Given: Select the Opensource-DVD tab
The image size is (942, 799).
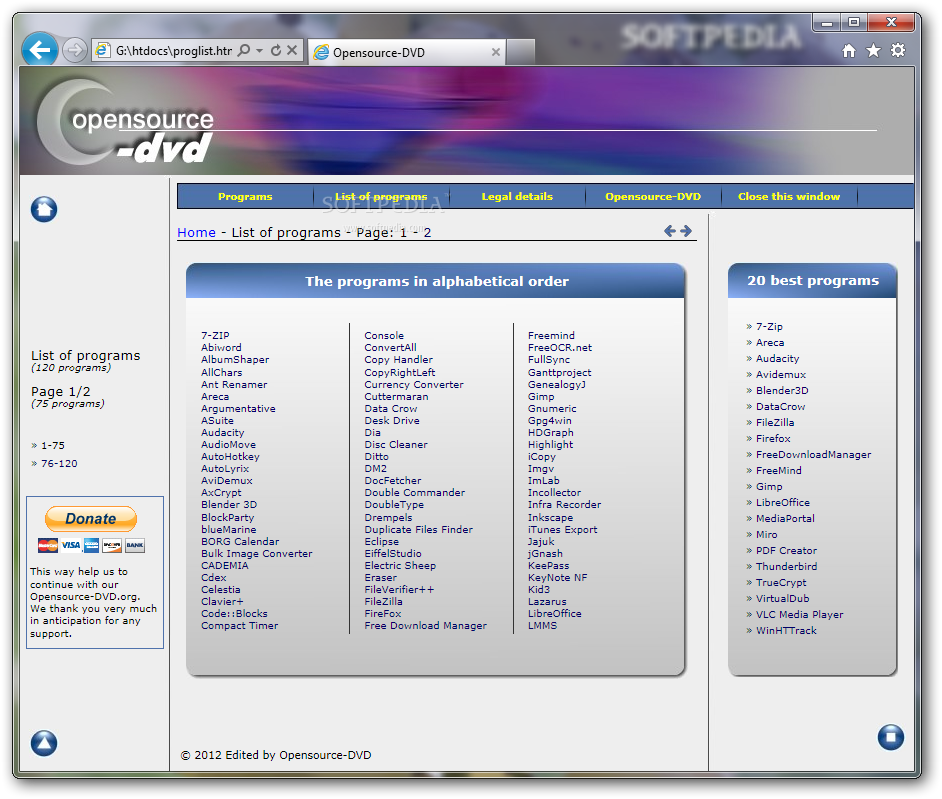Looking at the screenshot, I should [x=407, y=52].
